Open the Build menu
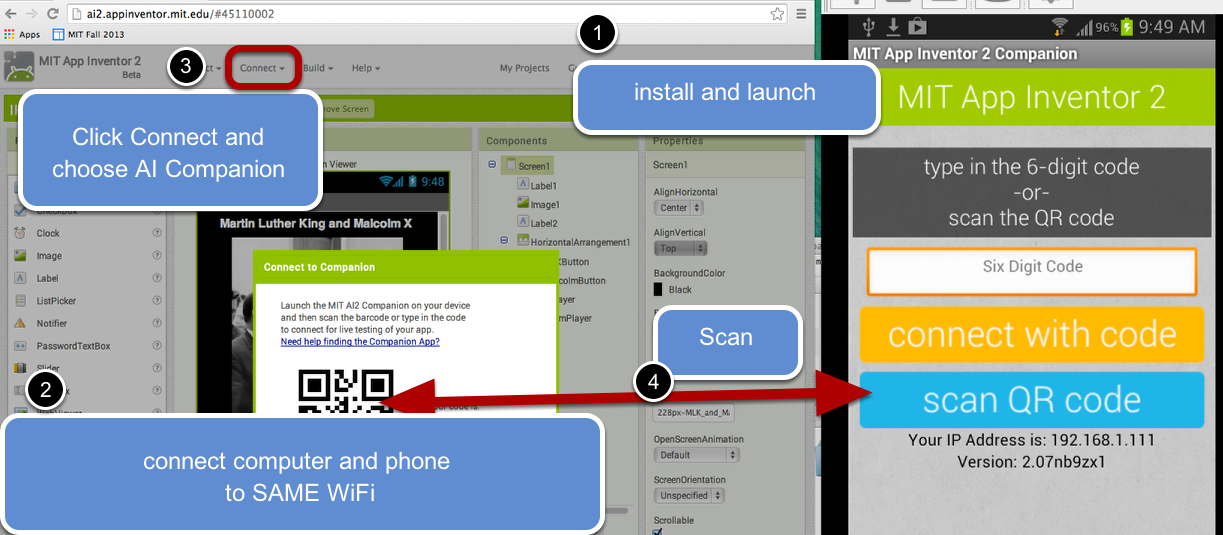The height and width of the screenshot is (535, 1223). coord(317,68)
